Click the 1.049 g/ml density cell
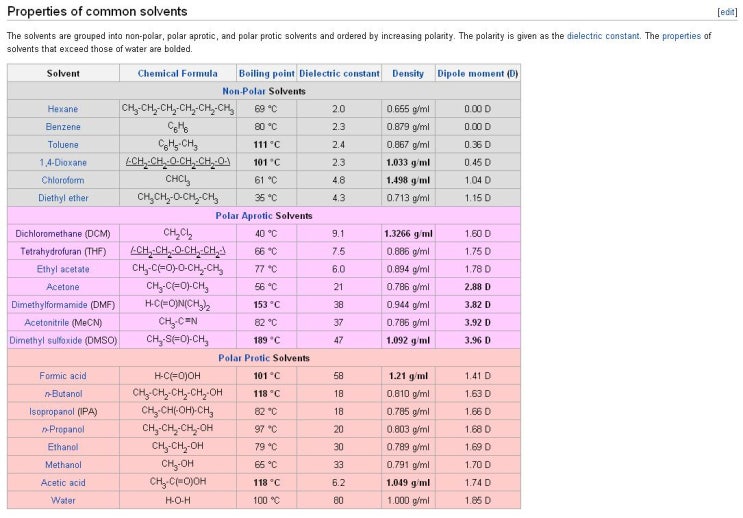Image resolution: width=743 pixels, height=518 pixels. tap(408, 482)
